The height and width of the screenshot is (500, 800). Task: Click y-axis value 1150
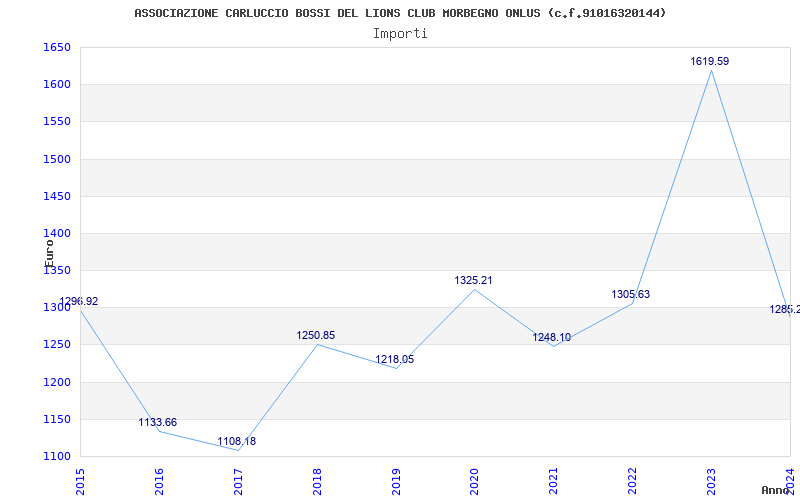tap(57, 419)
